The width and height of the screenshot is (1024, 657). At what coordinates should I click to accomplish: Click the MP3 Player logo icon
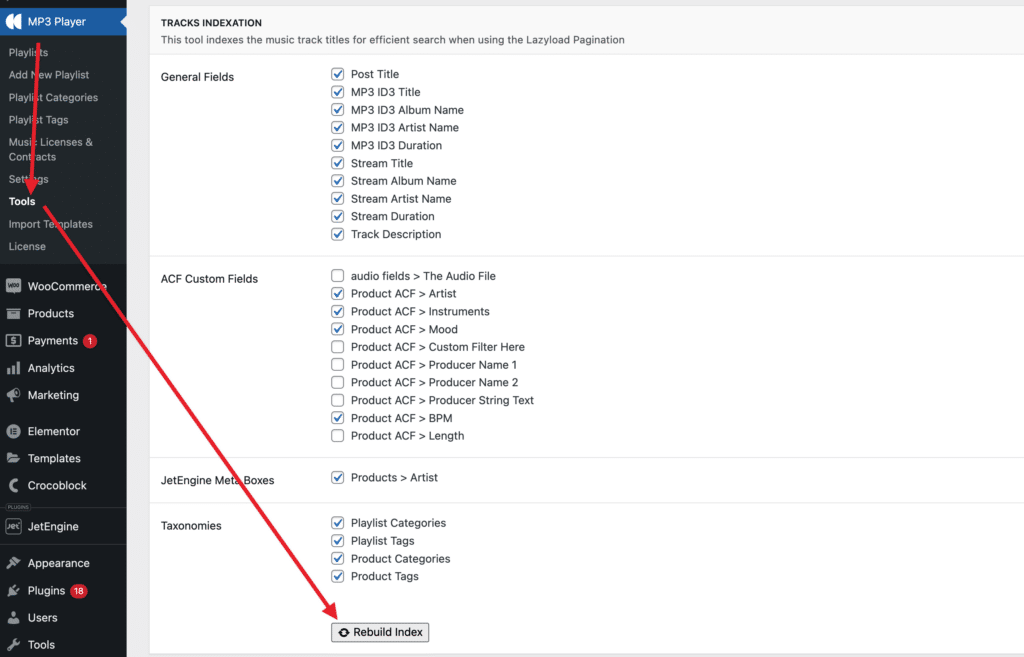tap(14, 22)
